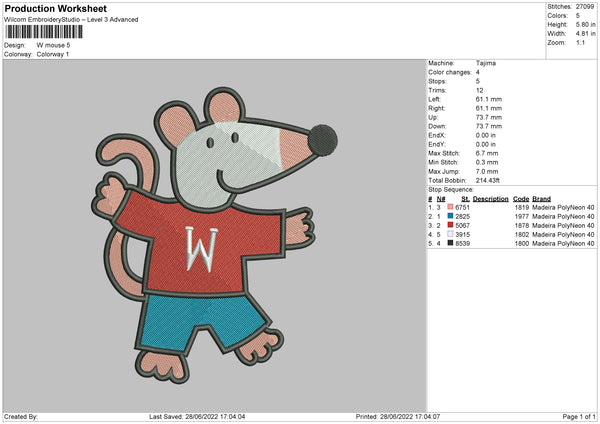Click the 'Stop Sequence:' heading

451,190
